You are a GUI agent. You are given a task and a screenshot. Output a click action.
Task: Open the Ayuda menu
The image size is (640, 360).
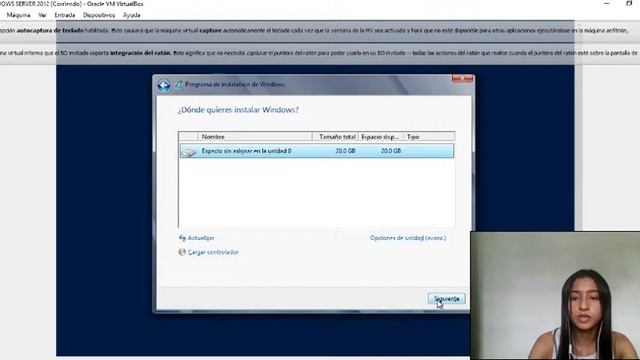[x=131, y=15]
